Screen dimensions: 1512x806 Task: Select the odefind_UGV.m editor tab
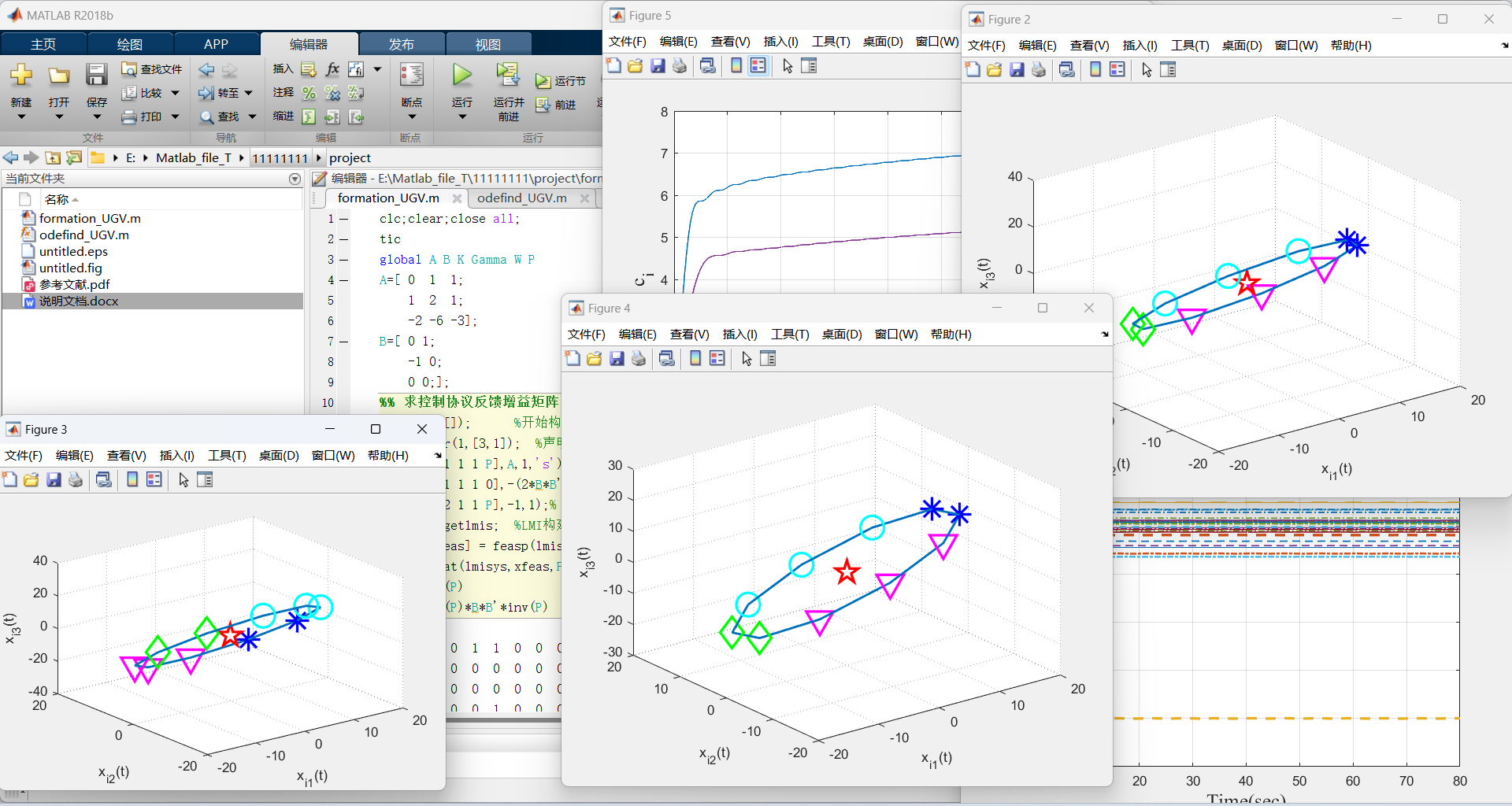point(521,198)
